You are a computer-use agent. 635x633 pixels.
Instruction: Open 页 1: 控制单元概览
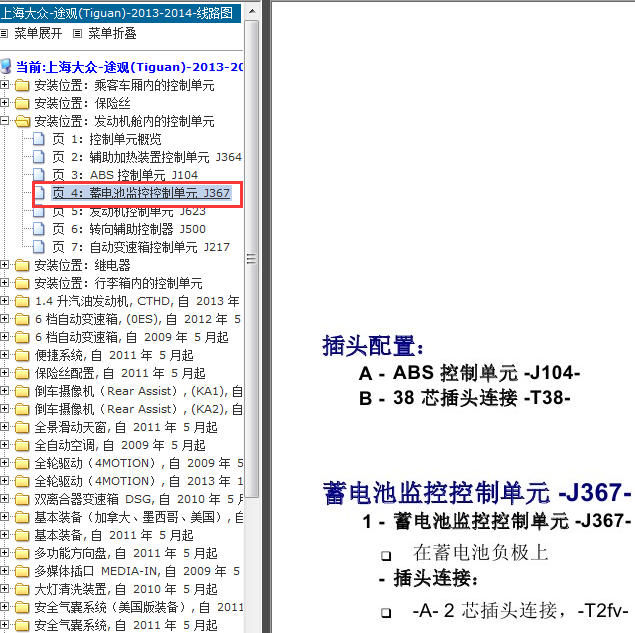107,139
